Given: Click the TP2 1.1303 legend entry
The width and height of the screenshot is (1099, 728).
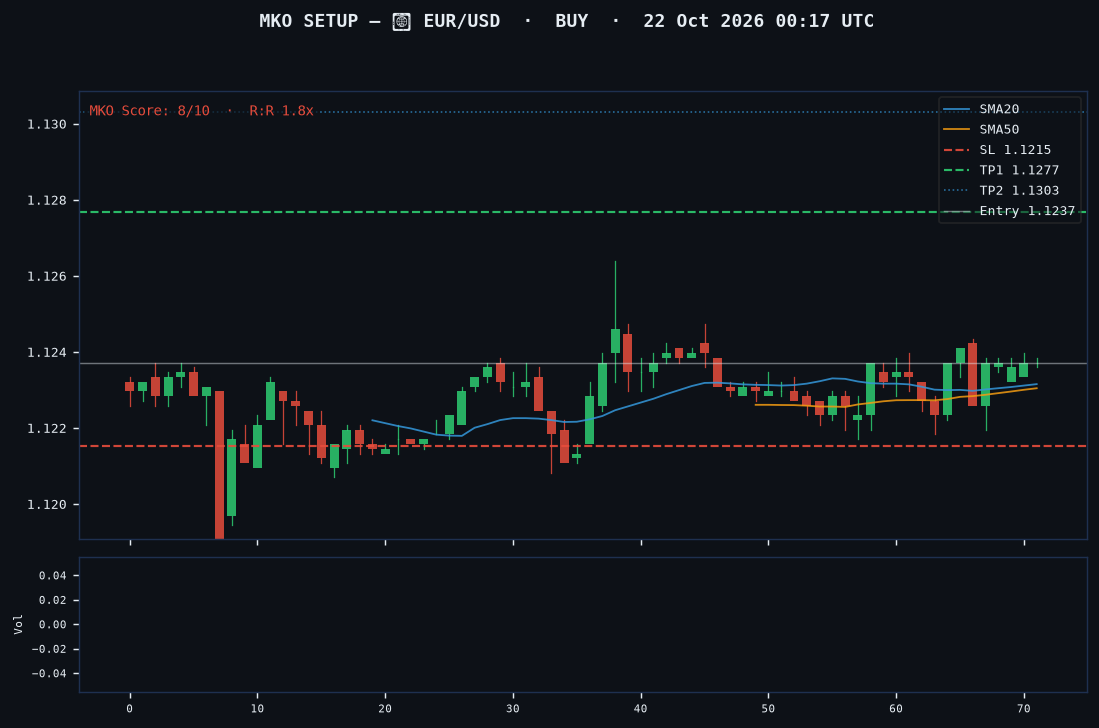Looking at the screenshot, I should point(1002,191).
